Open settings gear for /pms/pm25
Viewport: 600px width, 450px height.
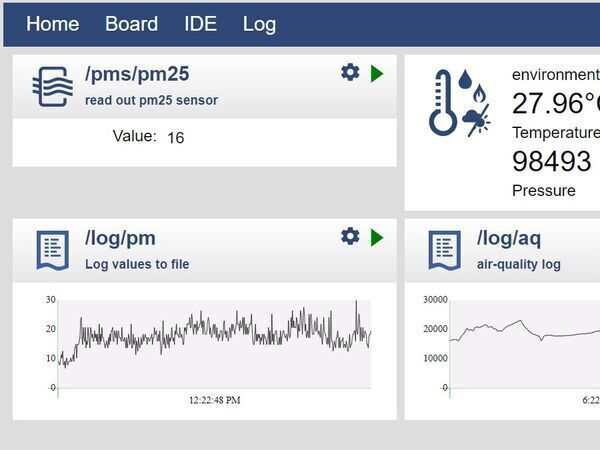[x=350, y=72]
